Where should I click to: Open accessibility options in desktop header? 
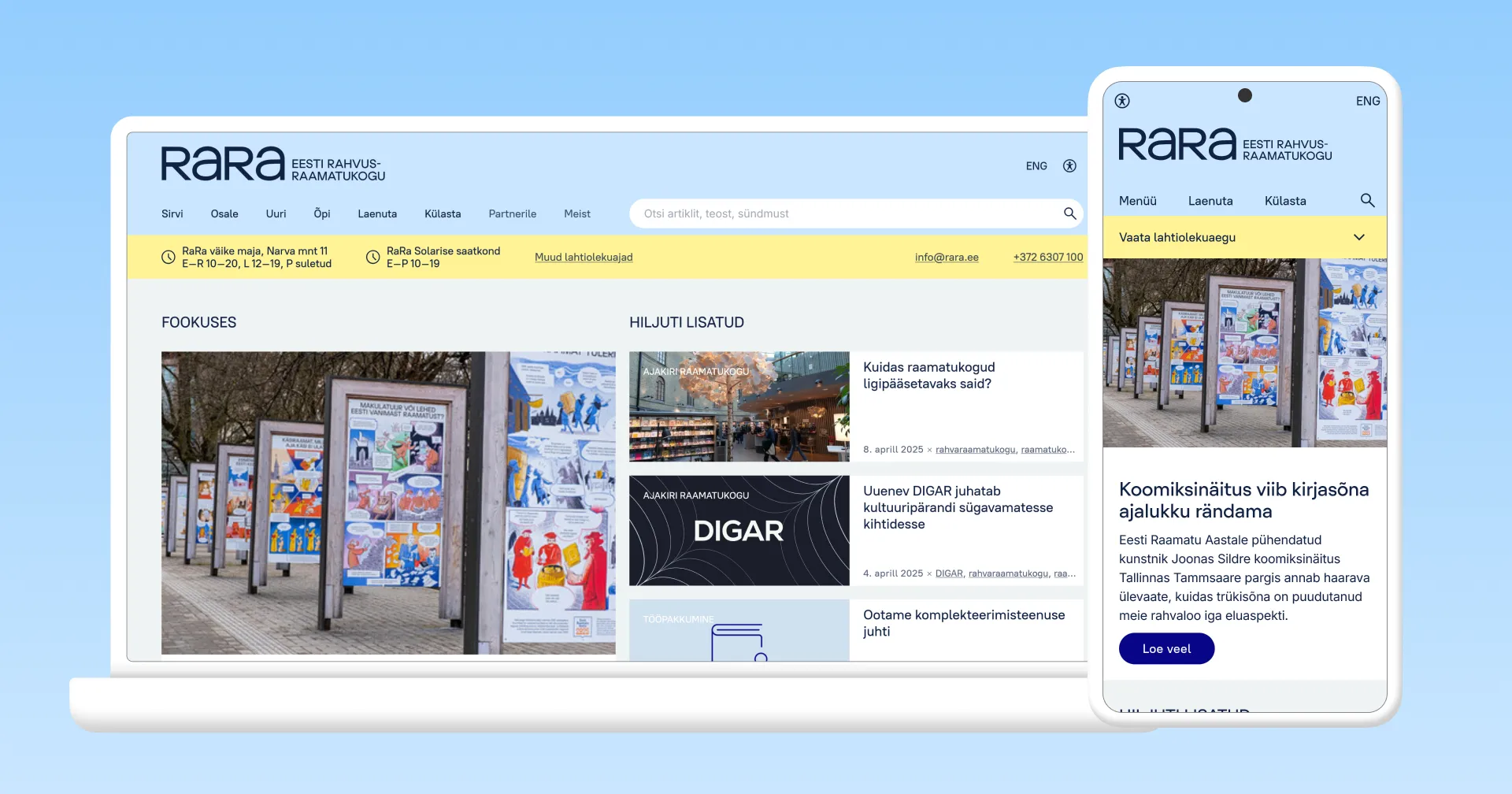tap(1069, 166)
